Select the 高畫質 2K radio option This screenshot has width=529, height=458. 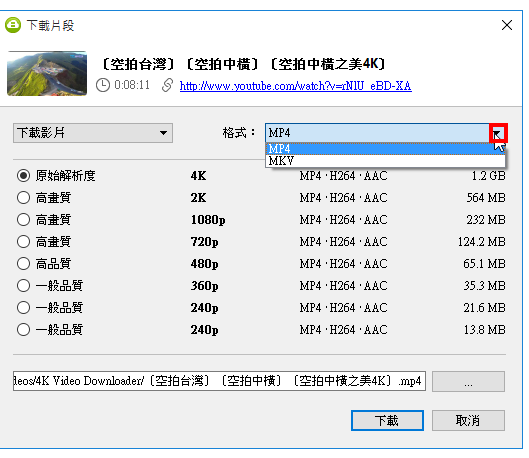23,198
